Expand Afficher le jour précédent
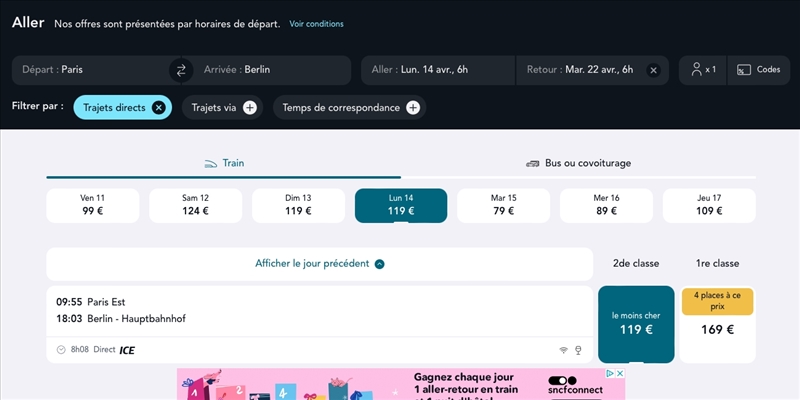The height and width of the screenshot is (400, 800). click(x=320, y=264)
